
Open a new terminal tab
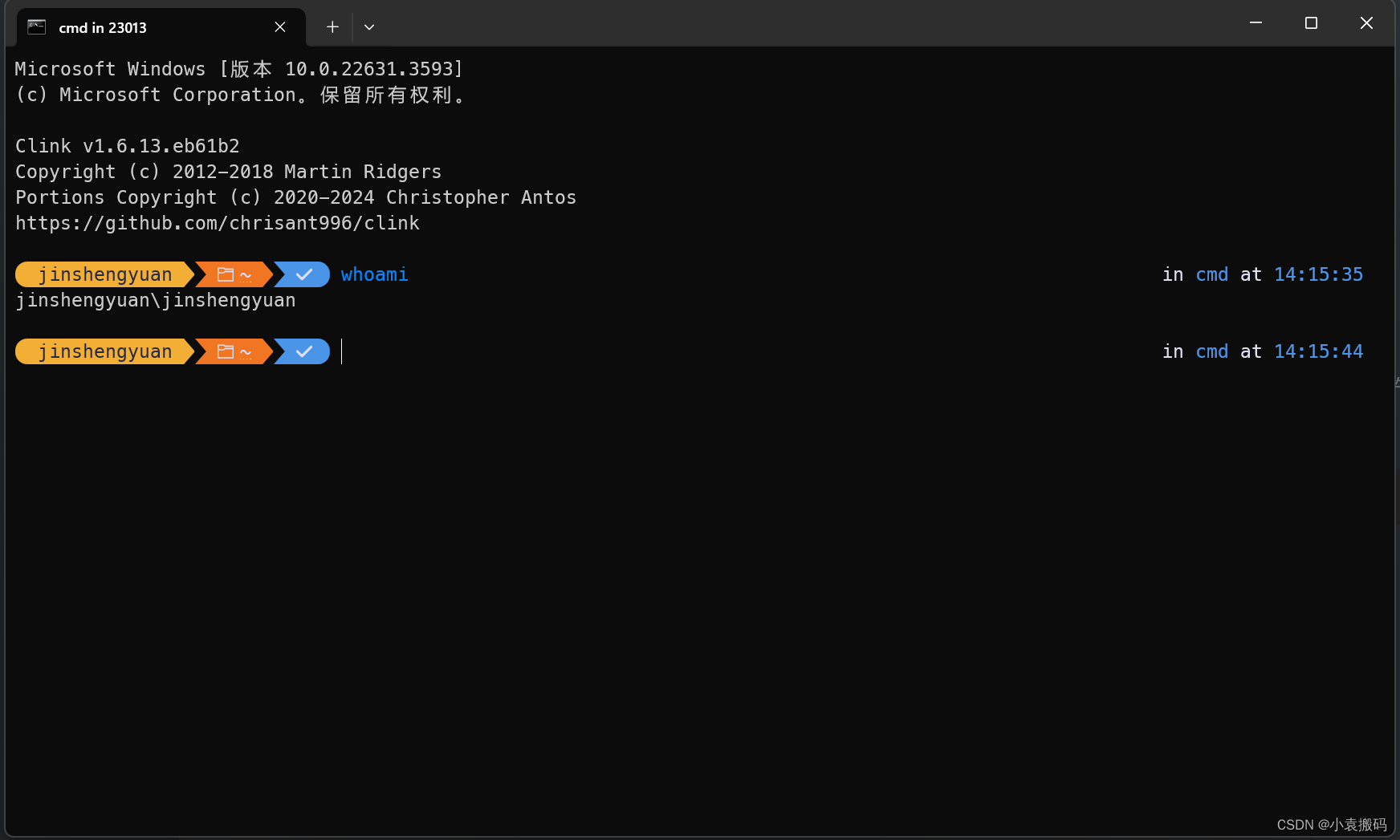pos(332,27)
